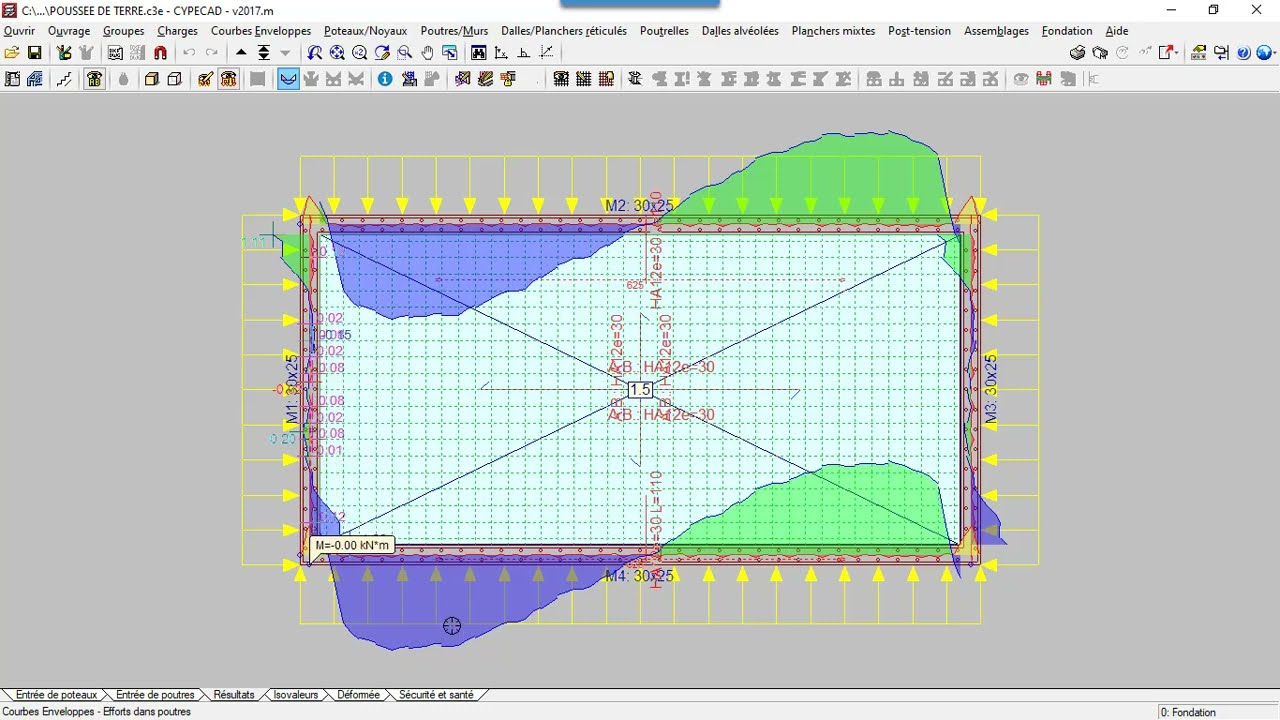Open the Charges menu
This screenshot has height=720, width=1280.
point(177,31)
